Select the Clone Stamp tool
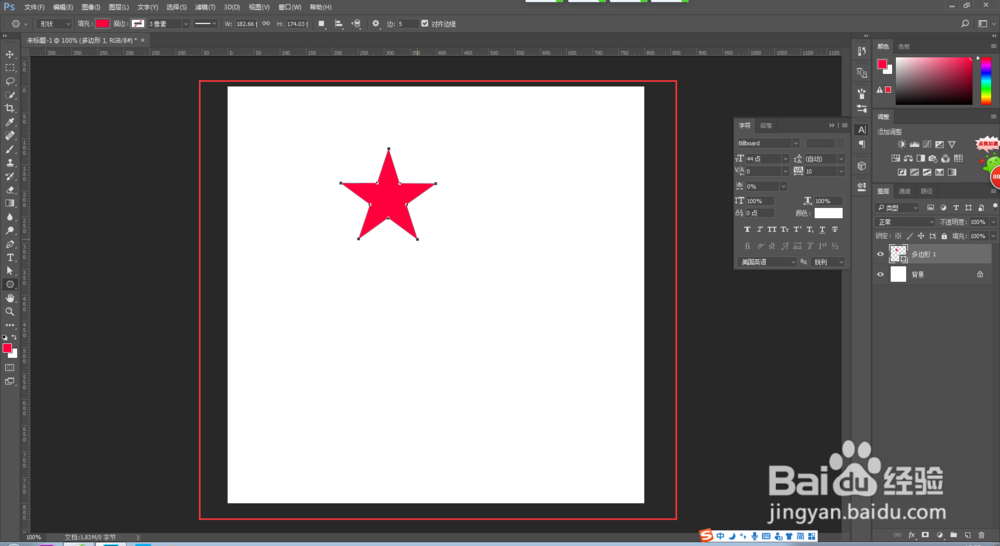The image size is (1000, 546). [x=10, y=163]
